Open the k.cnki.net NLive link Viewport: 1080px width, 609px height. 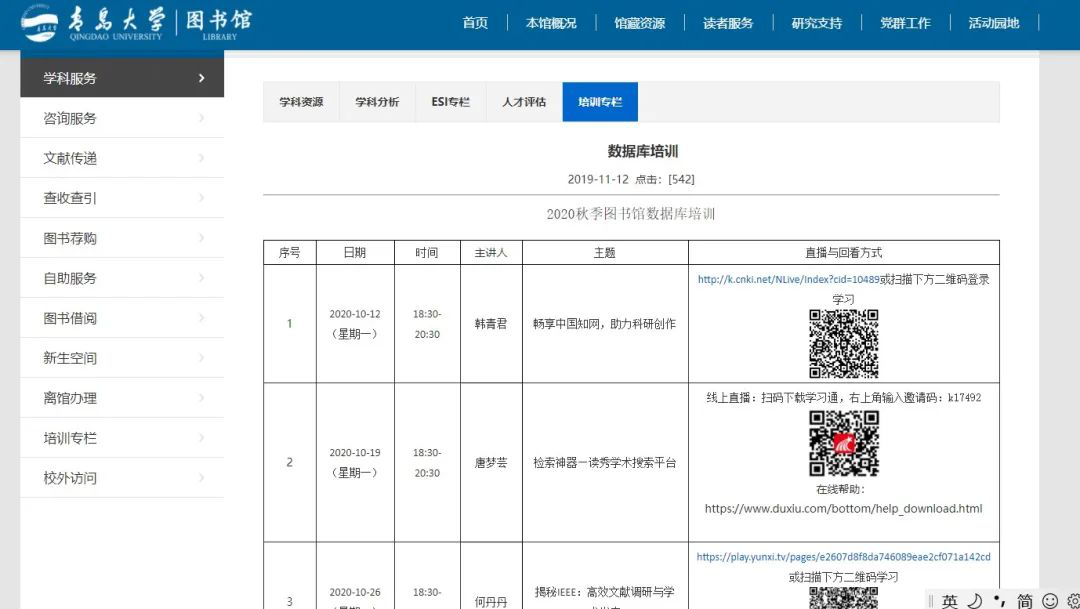point(788,279)
